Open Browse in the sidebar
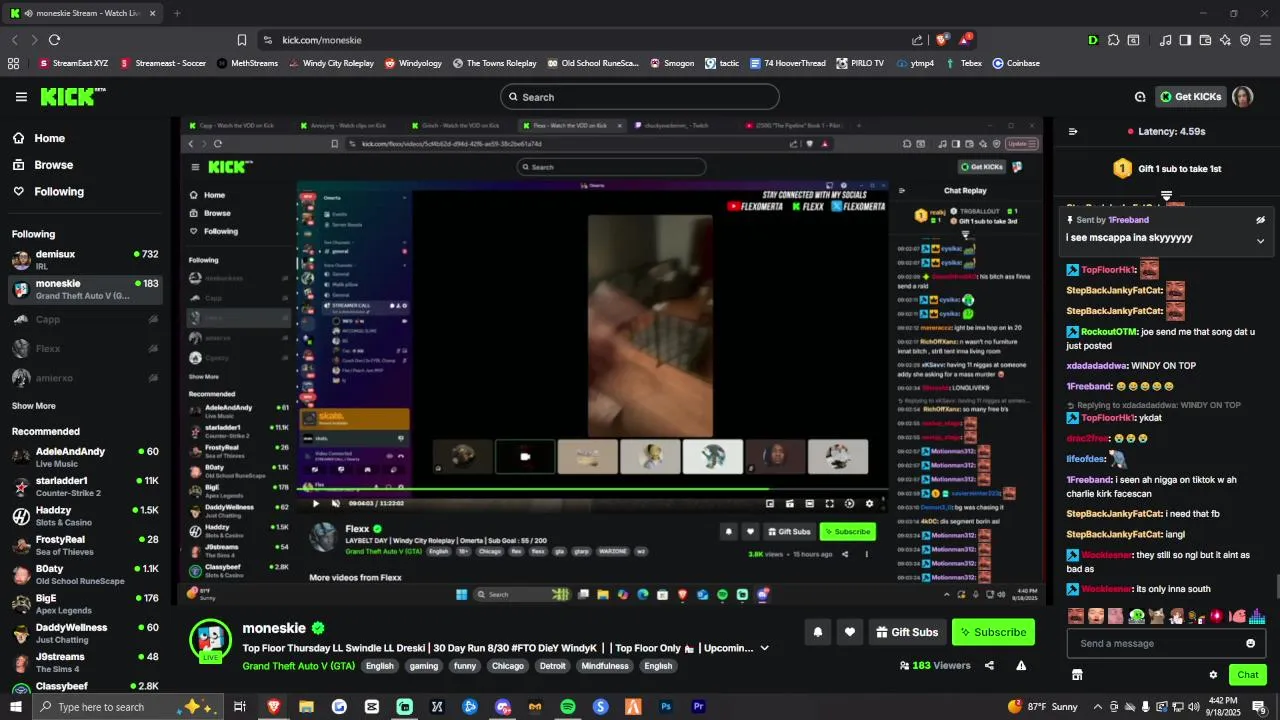Image resolution: width=1280 pixels, height=720 pixels. point(42,165)
